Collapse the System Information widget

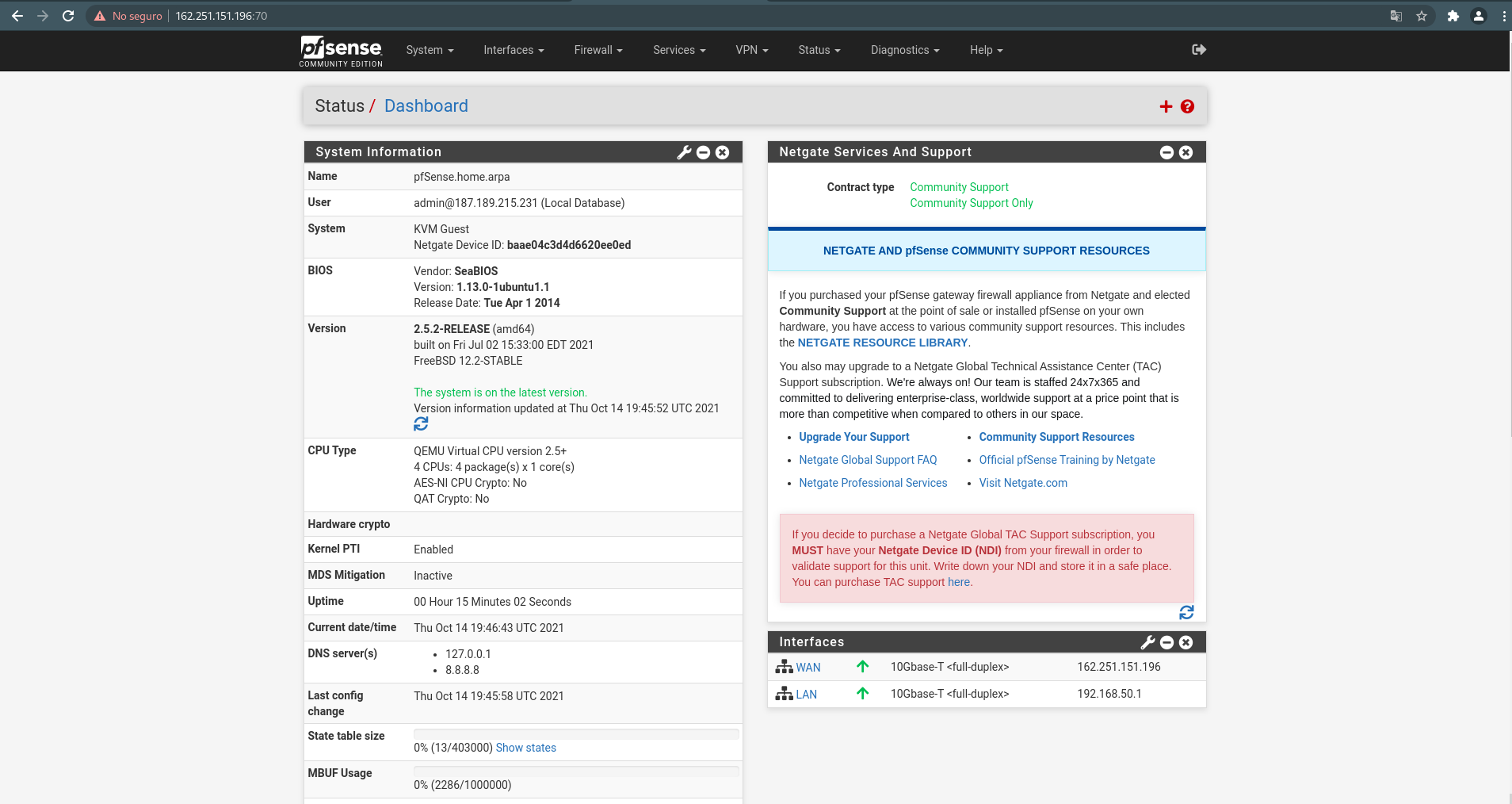click(703, 152)
